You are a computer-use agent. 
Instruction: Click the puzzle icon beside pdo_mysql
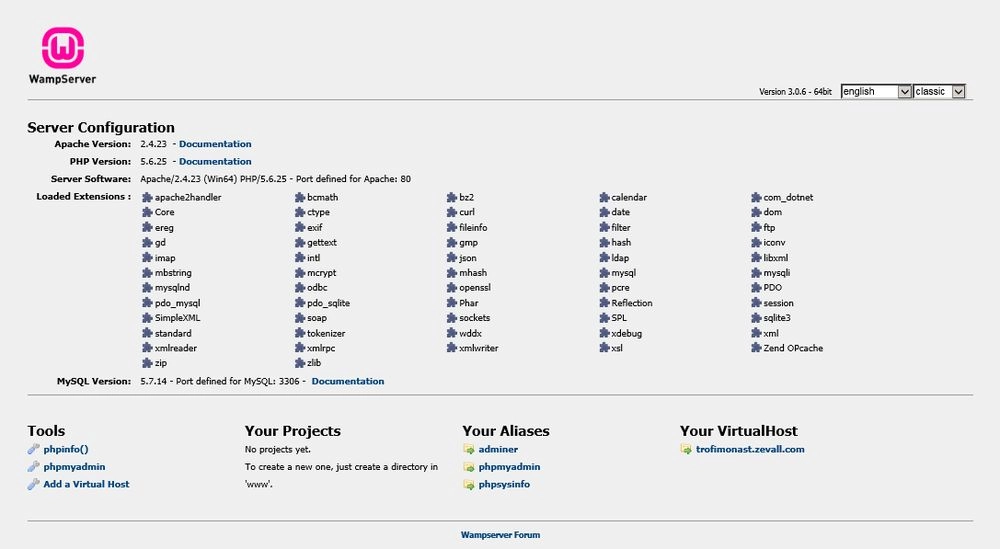coord(147,303)
